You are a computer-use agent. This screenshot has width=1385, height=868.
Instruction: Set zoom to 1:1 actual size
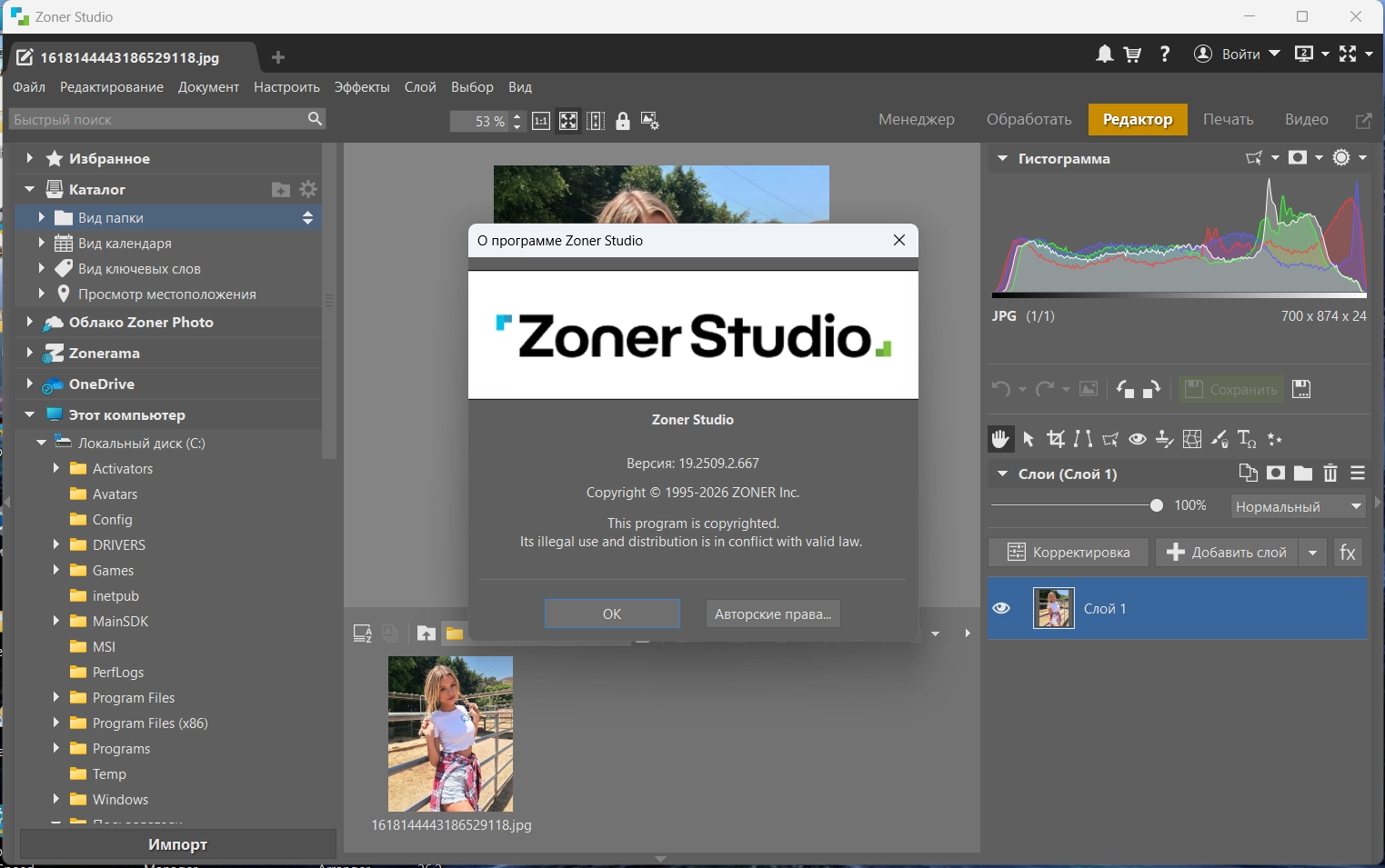tap(541, 121)
